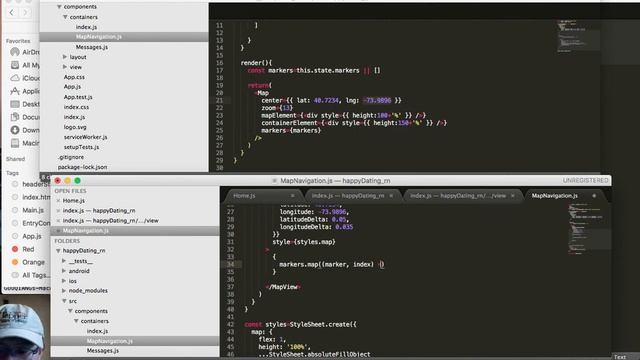Screen dimensions: 640x360
Task: Collapse containers folder in top Sublime window
Action: click(x=65, y=17)
